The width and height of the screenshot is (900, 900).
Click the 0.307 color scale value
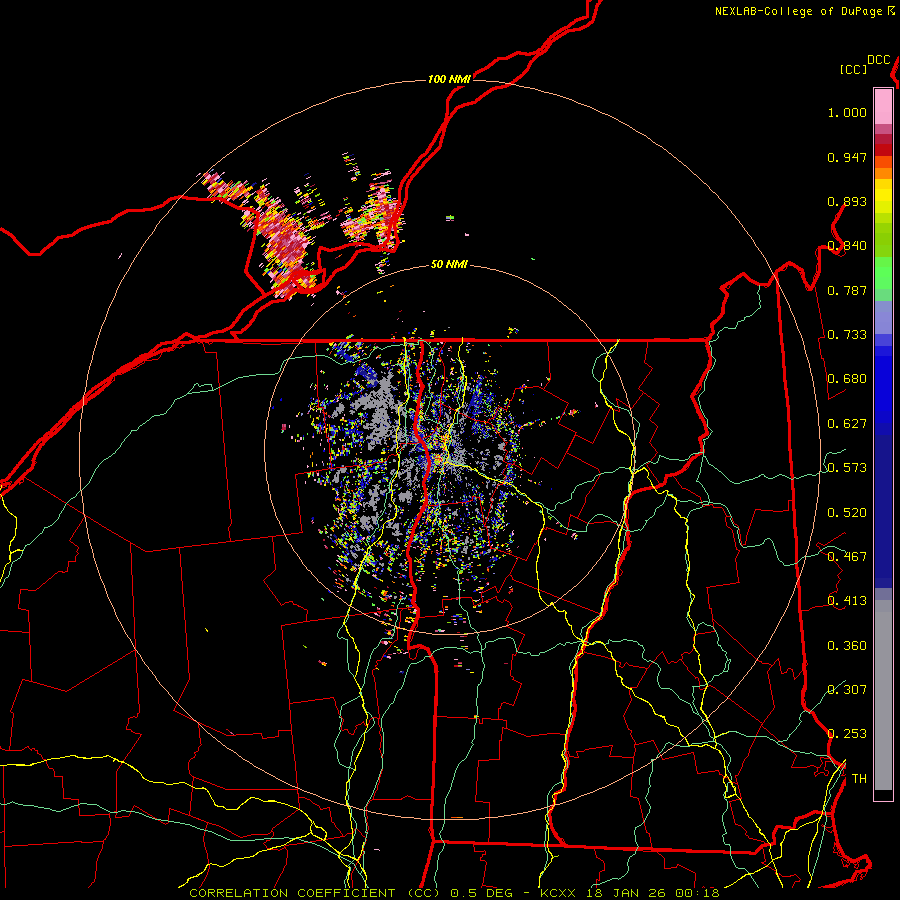point(847,690)
